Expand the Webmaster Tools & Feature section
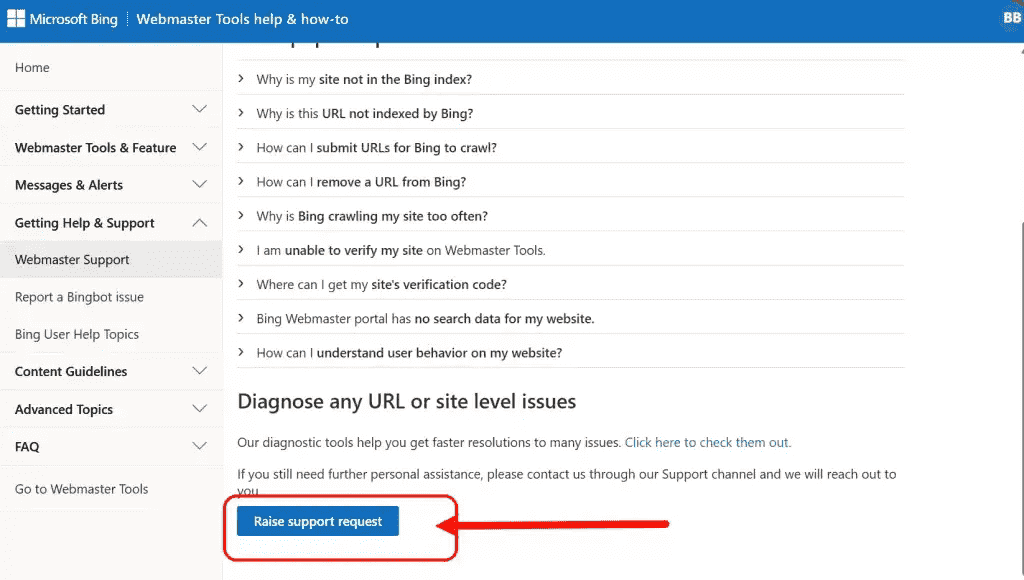The image size is (1024, 580). point(110,147)
